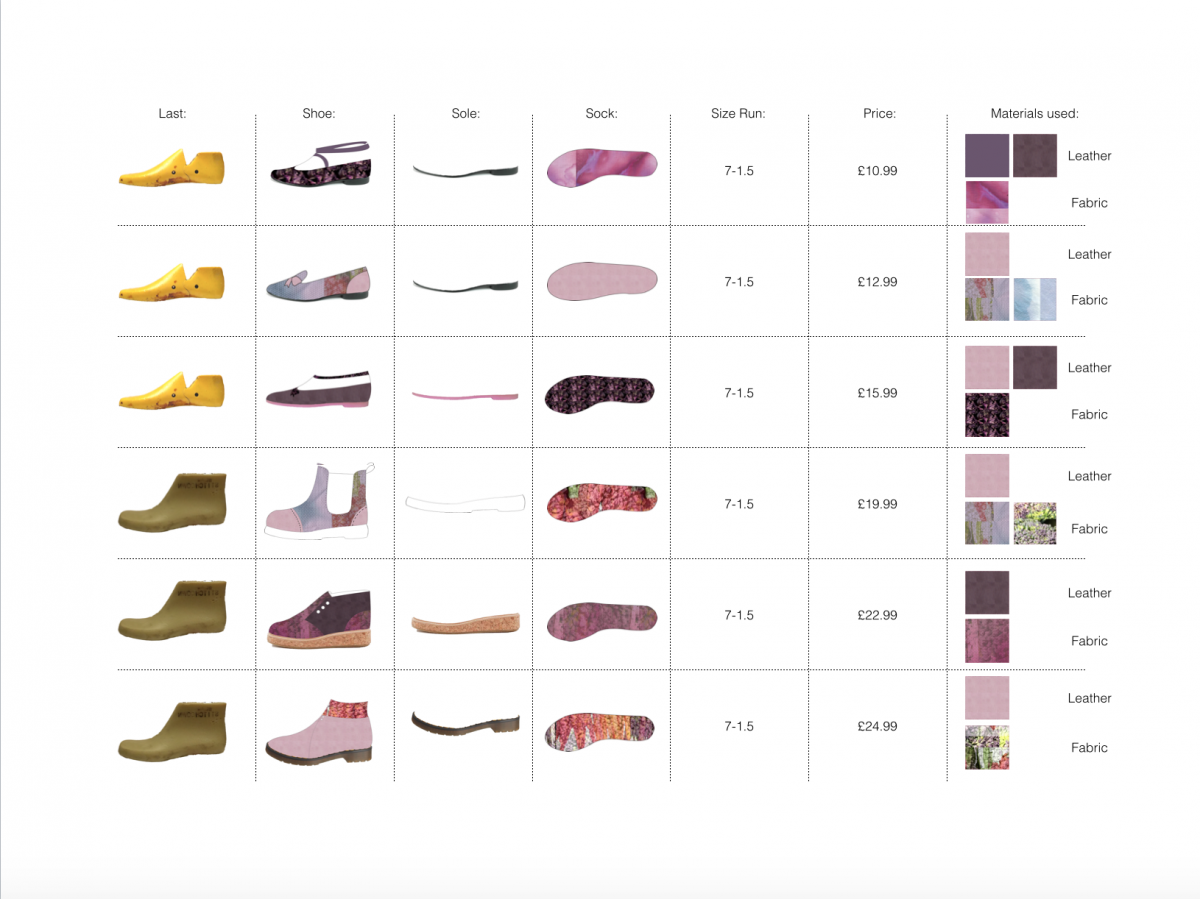Click the yellow last in the £12.99 row

pos(172,282)
